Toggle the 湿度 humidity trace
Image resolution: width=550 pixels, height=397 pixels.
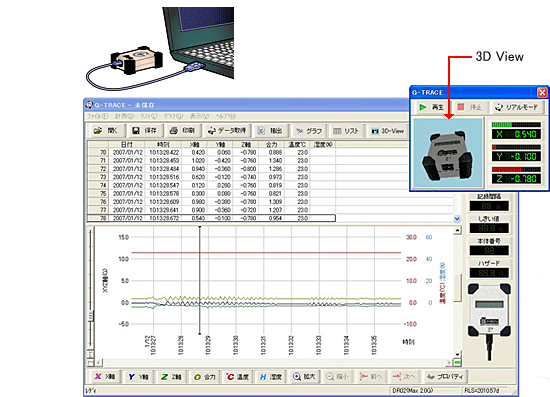coord(270,377)
